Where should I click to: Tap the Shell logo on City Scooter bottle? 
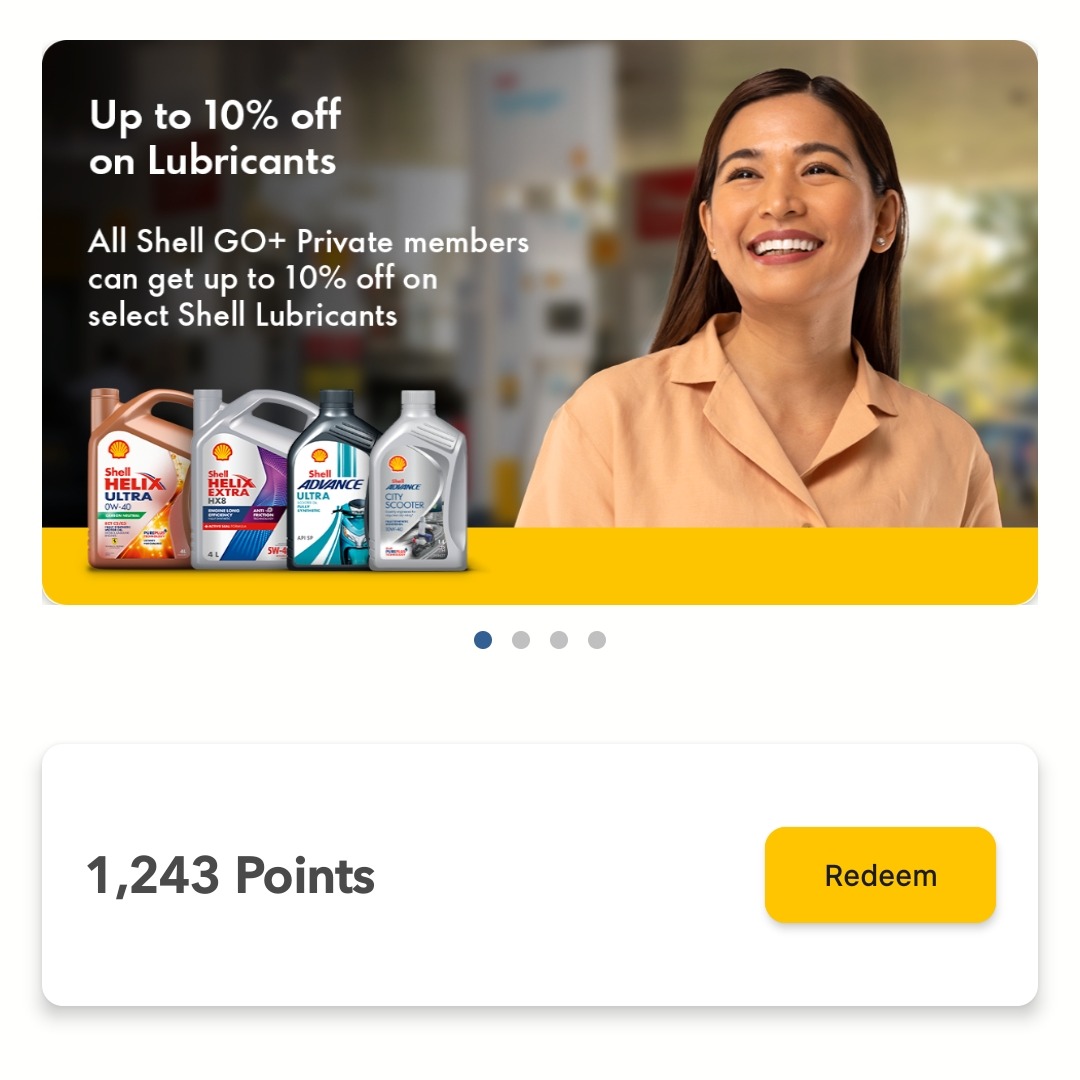pyautogui.click(x=397, y=464)
